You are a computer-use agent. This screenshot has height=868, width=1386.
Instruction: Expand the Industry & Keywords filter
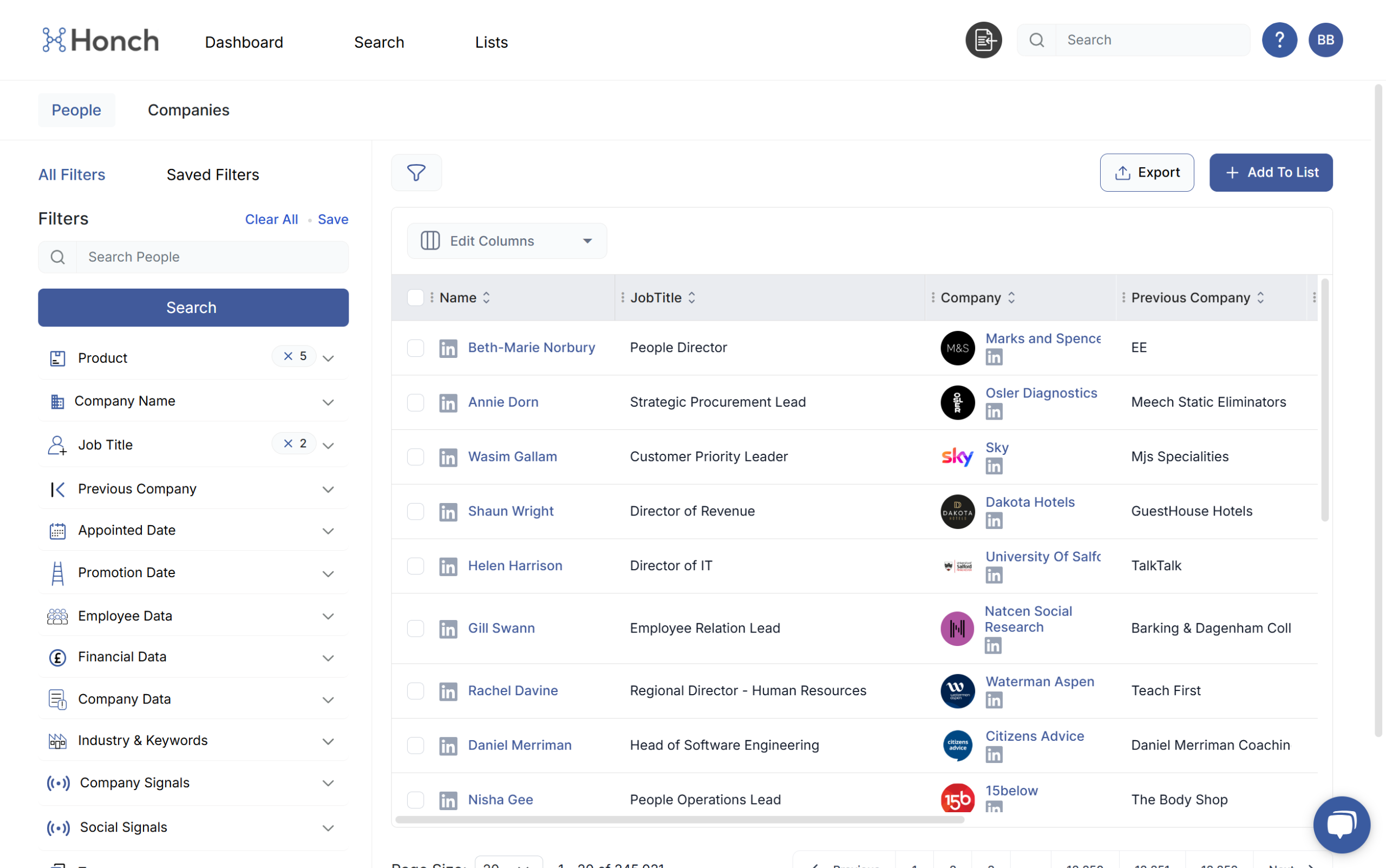point(328,741)
